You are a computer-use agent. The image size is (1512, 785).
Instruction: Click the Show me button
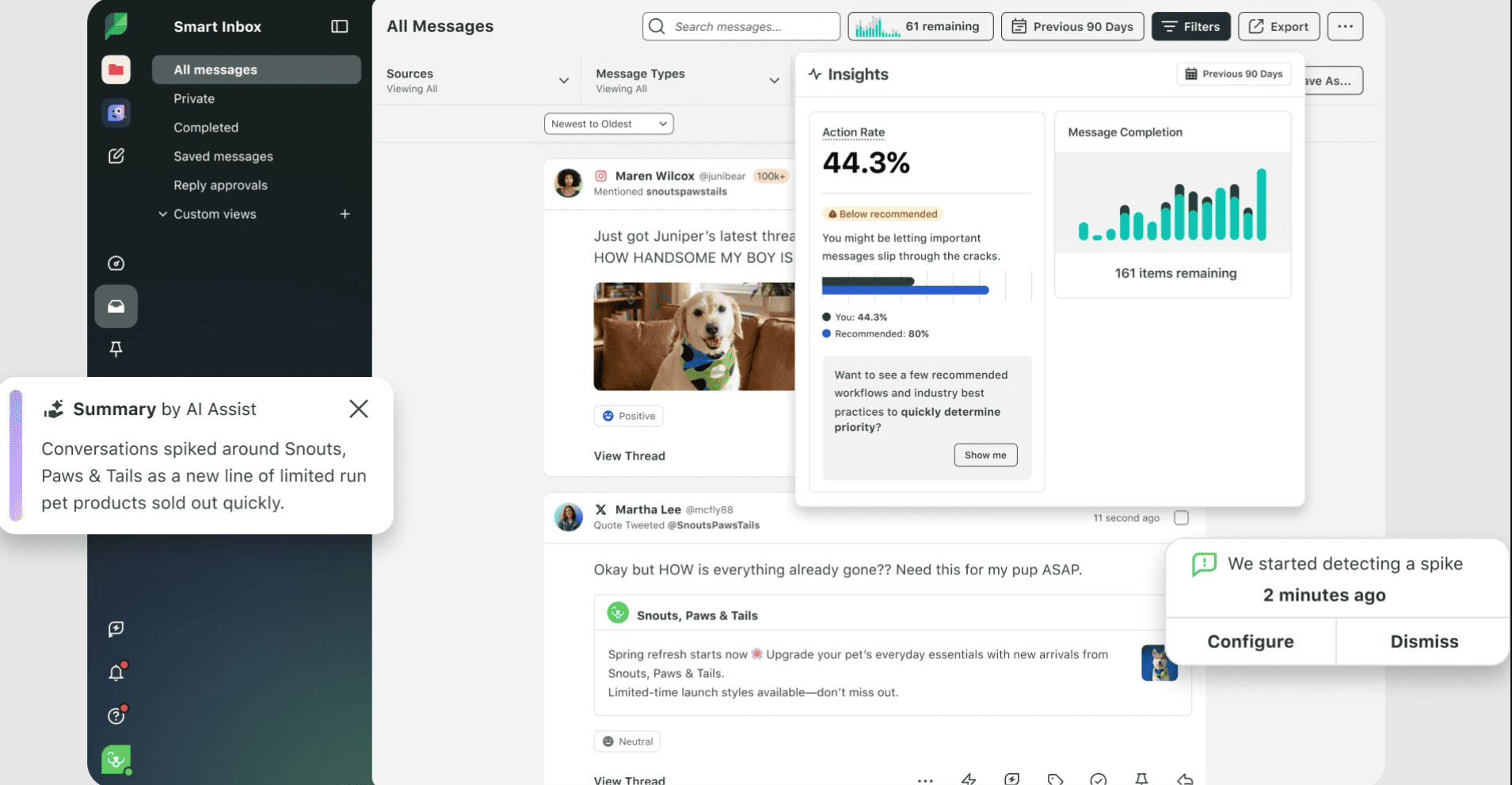[x=985, y=455]
